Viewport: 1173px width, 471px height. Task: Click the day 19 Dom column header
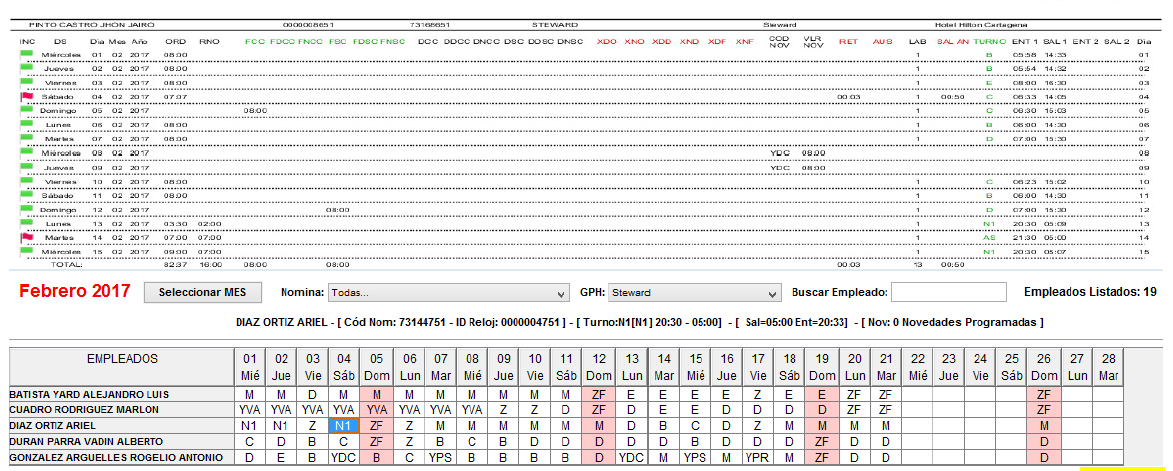822,366
